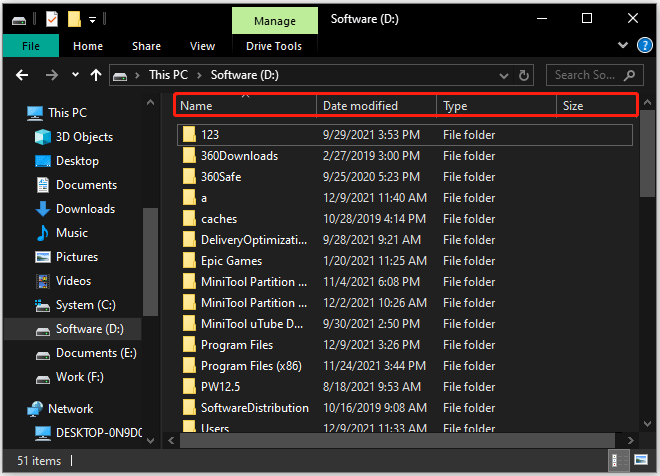The width and height of the screenshot is (660, 476).
Task: Expand the address bar history dropdown
Action: click(x=503, y=76)
